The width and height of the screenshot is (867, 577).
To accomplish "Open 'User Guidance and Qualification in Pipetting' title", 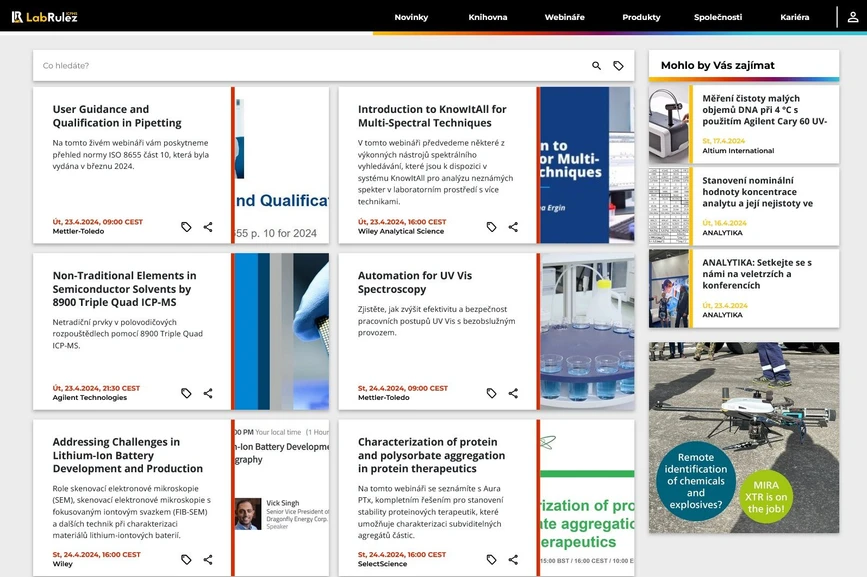I will point(117,116).
